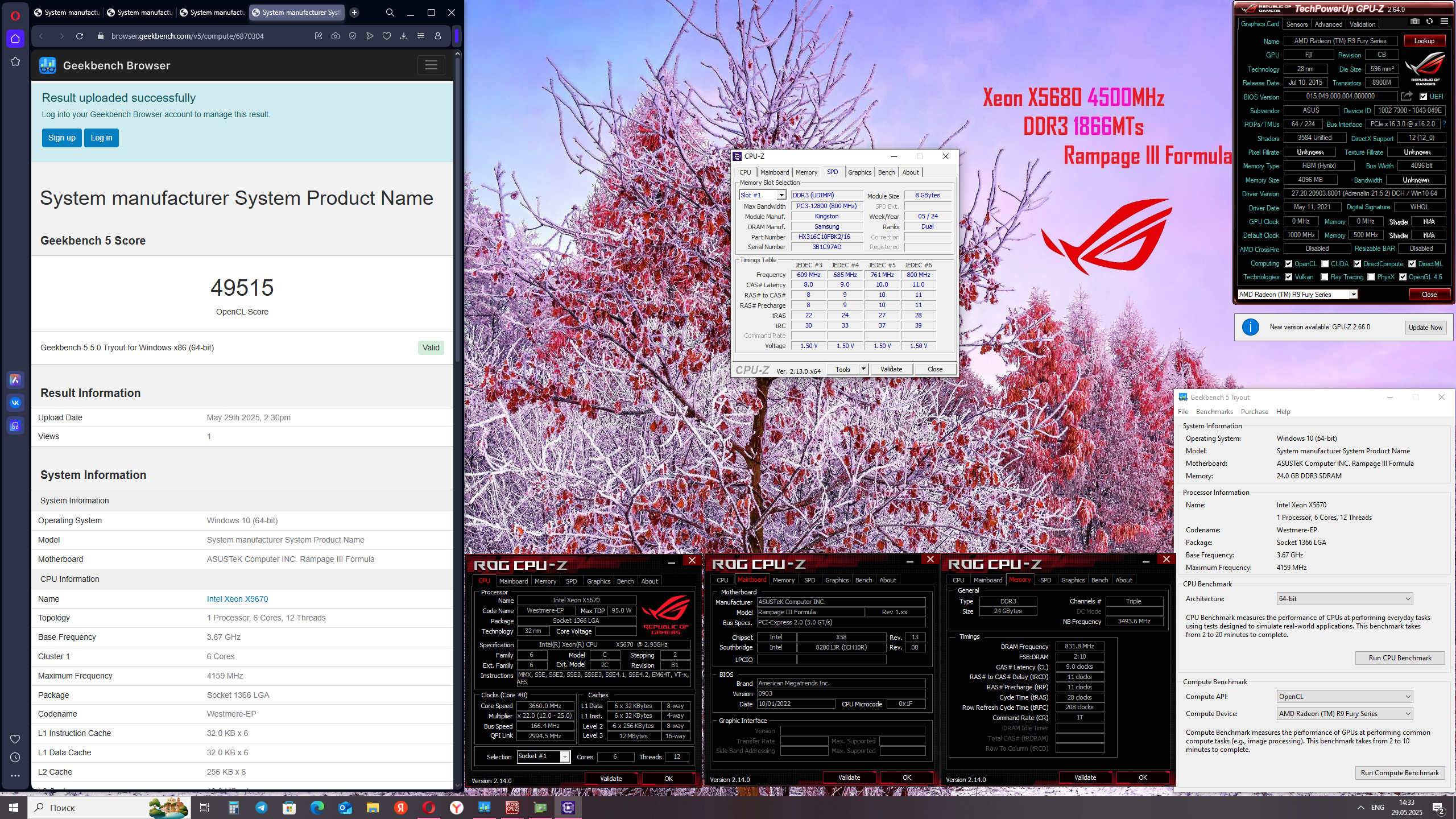Image resolution: width=1456 pixels, height=819 pixels.
Task: Toggle the Vulkan checkbox in GPU-Z
Action: [1288, 277]
